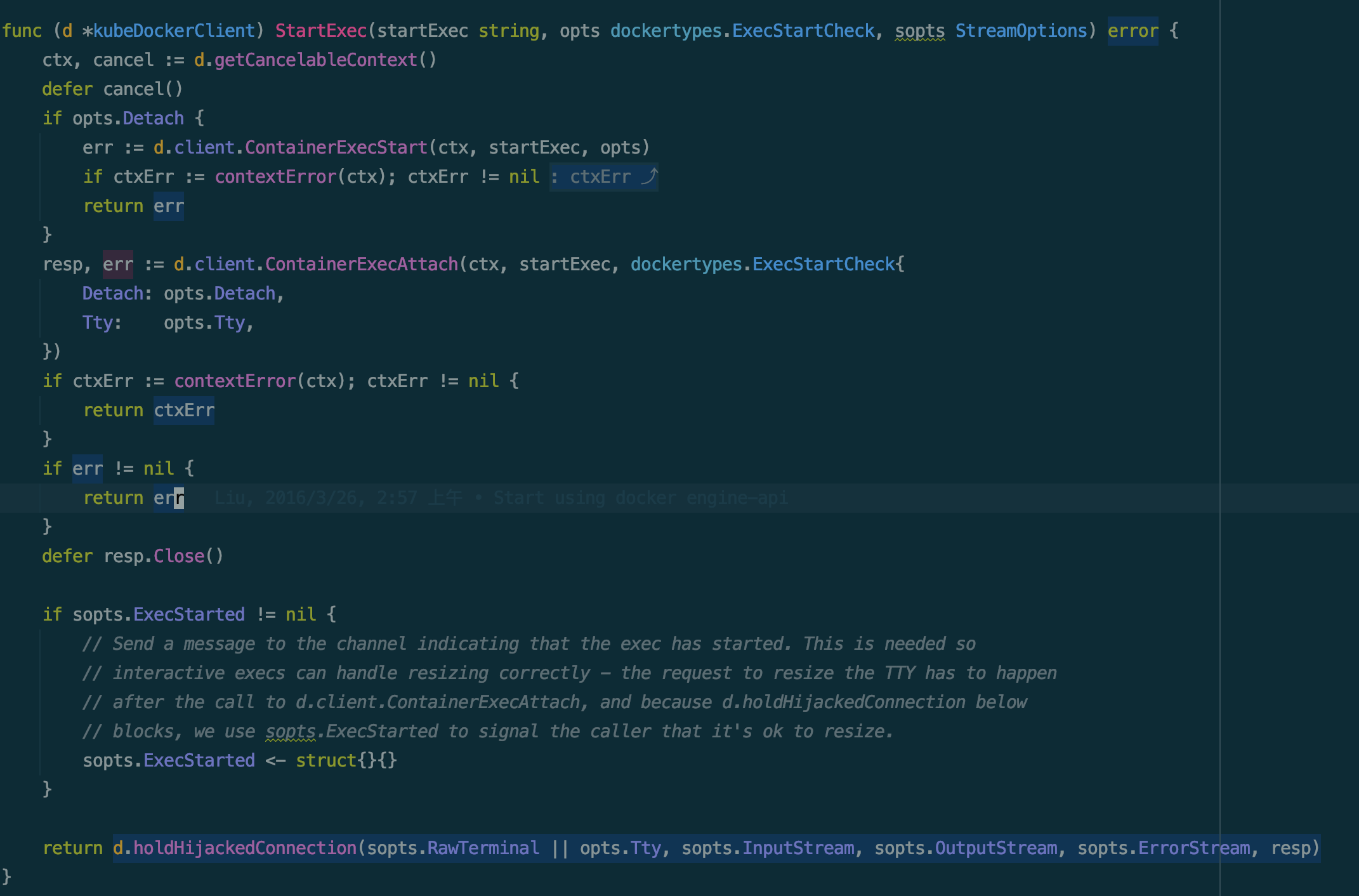Image resolution: width=1359 pixels, height=896 pixels.
Task: Click the ExecStarted field in the if condition
Action: pyautogui.click(x=189, y=614)
